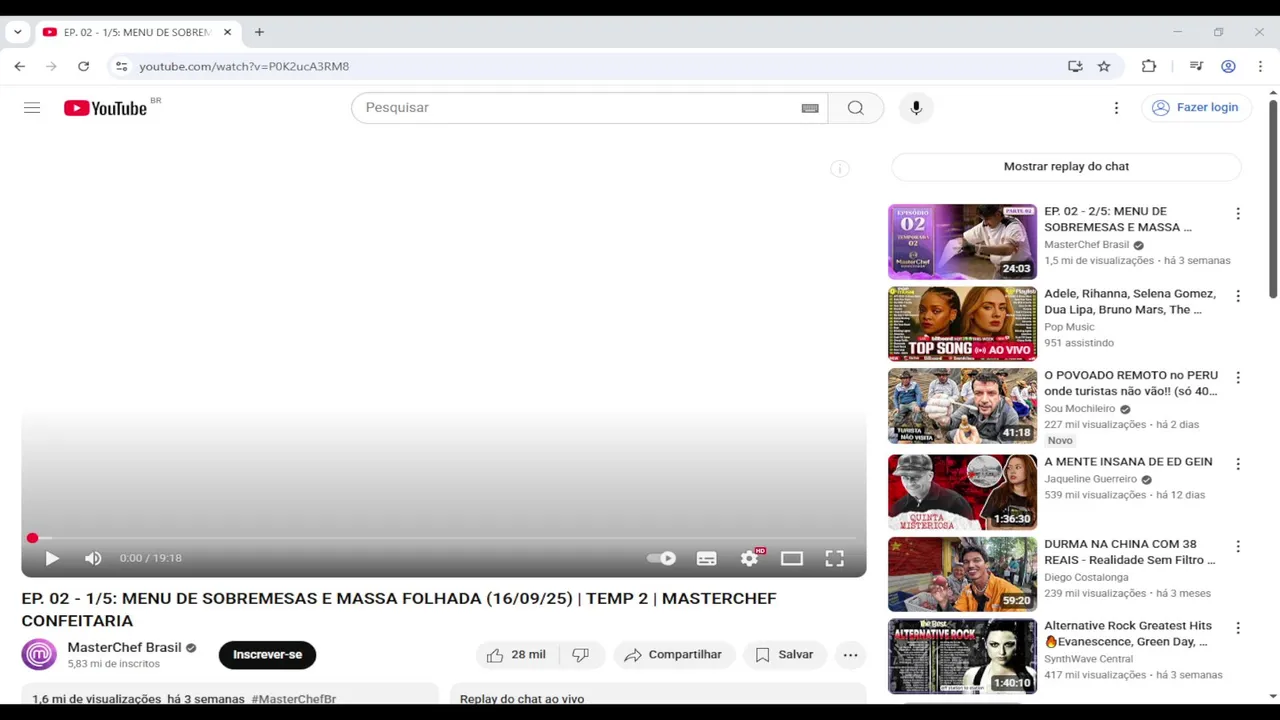
Task: Open the YouTube hamburger guide menu
Action: 32,108
